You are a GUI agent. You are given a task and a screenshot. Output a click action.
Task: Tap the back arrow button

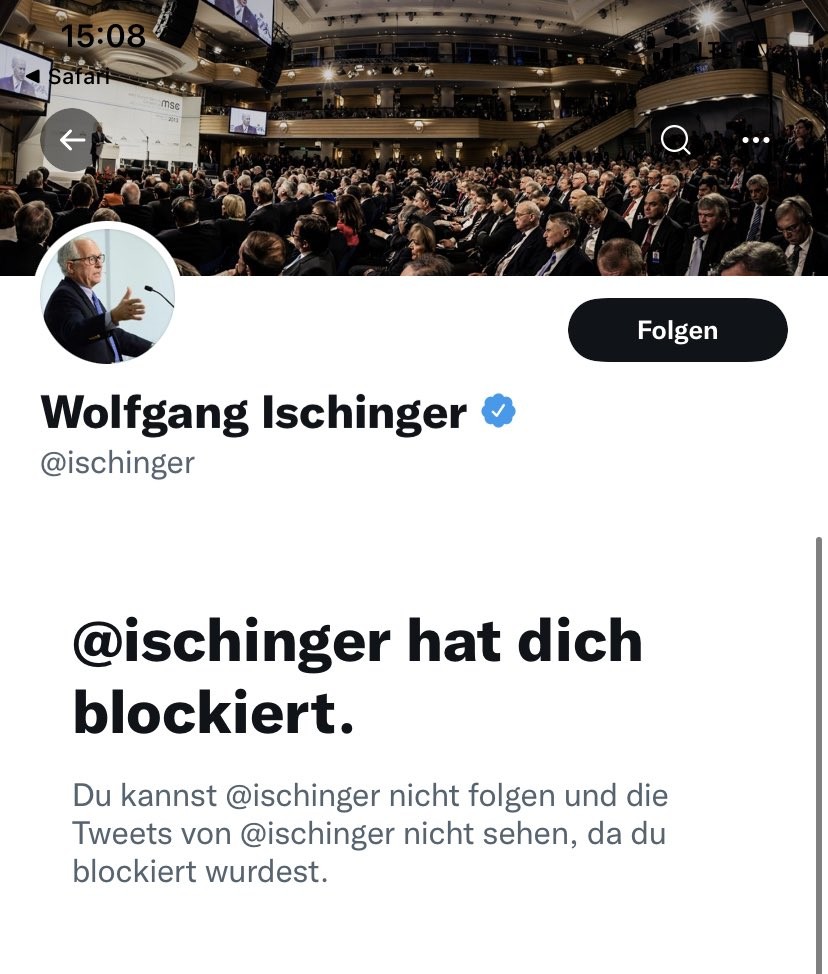72,140
